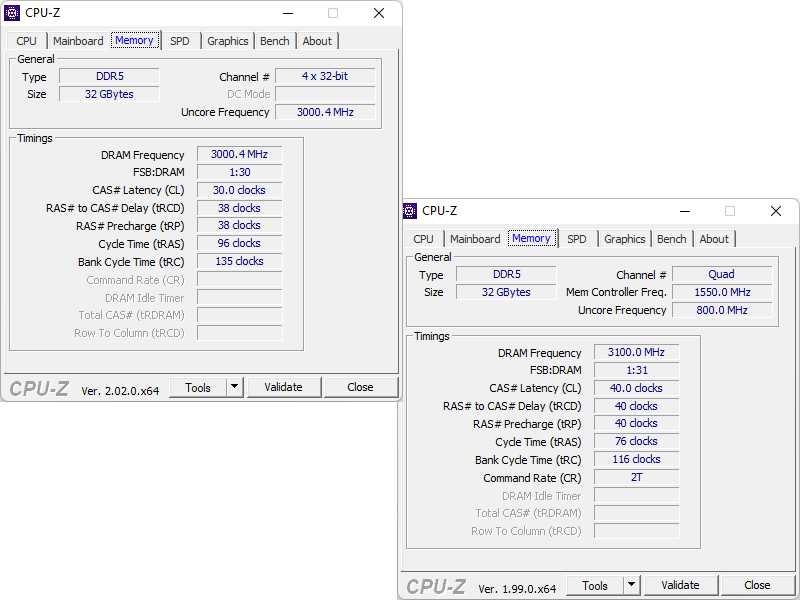This screenshot has height=600, width=800.
Task: Click the "Bank Cycle Time (tRC)" label in the 2.02.0 window
Action: point(131,262)
